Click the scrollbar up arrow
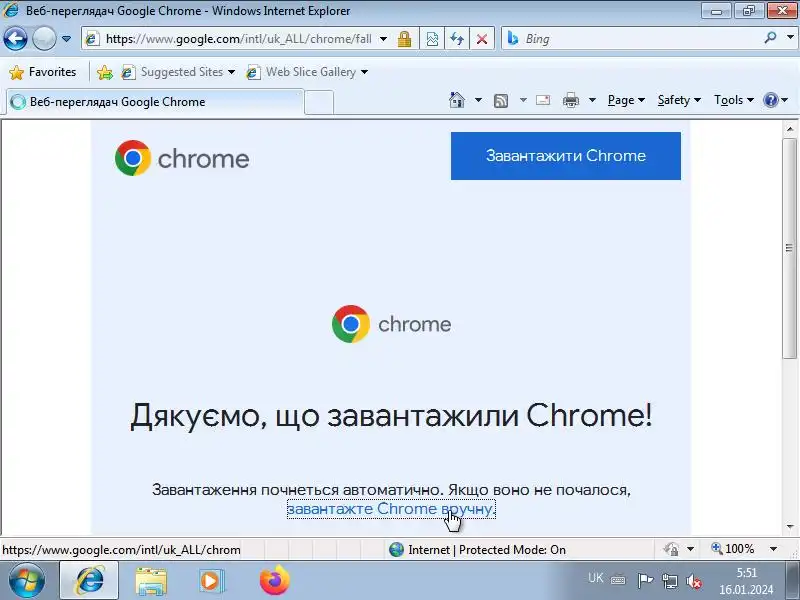 (790, 129)
